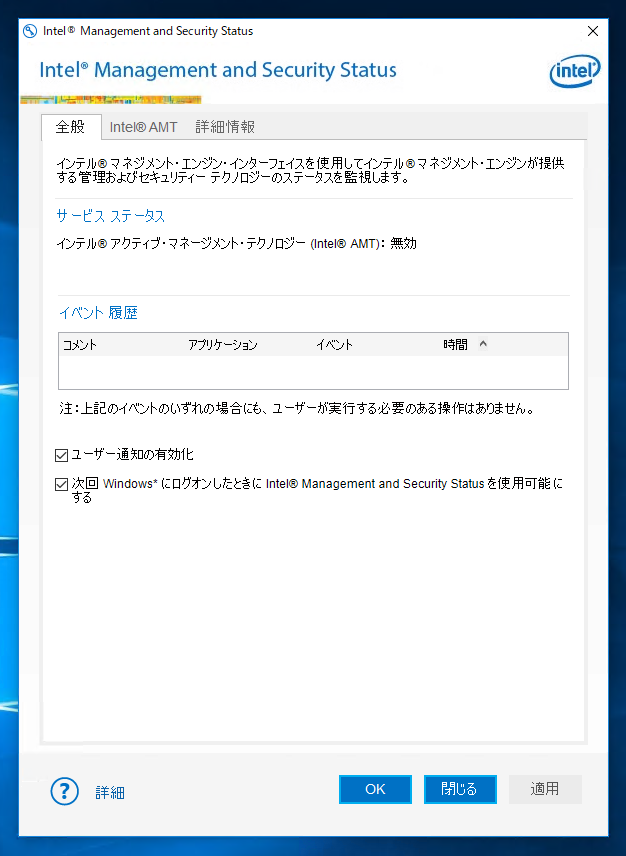Click the Intel logo in the header

click(575, 71)
